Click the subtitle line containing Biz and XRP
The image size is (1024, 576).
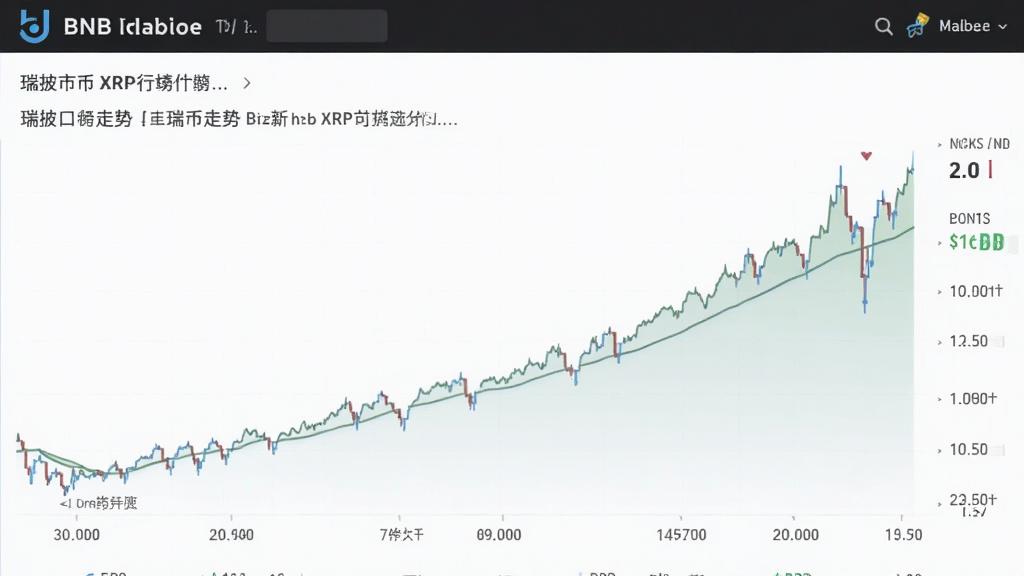click(x=239, y=120)
